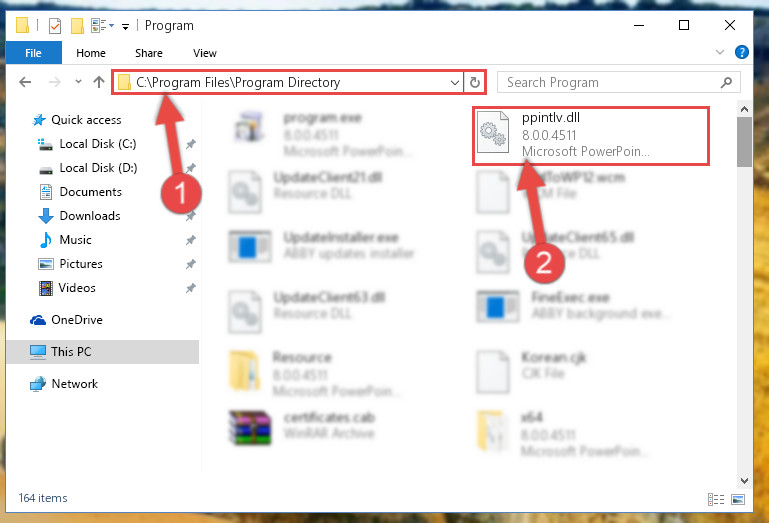Viewport: 769px width, 523px height.
Task: Click the vertical scrollbar down arrow
Action: (744, 481)
